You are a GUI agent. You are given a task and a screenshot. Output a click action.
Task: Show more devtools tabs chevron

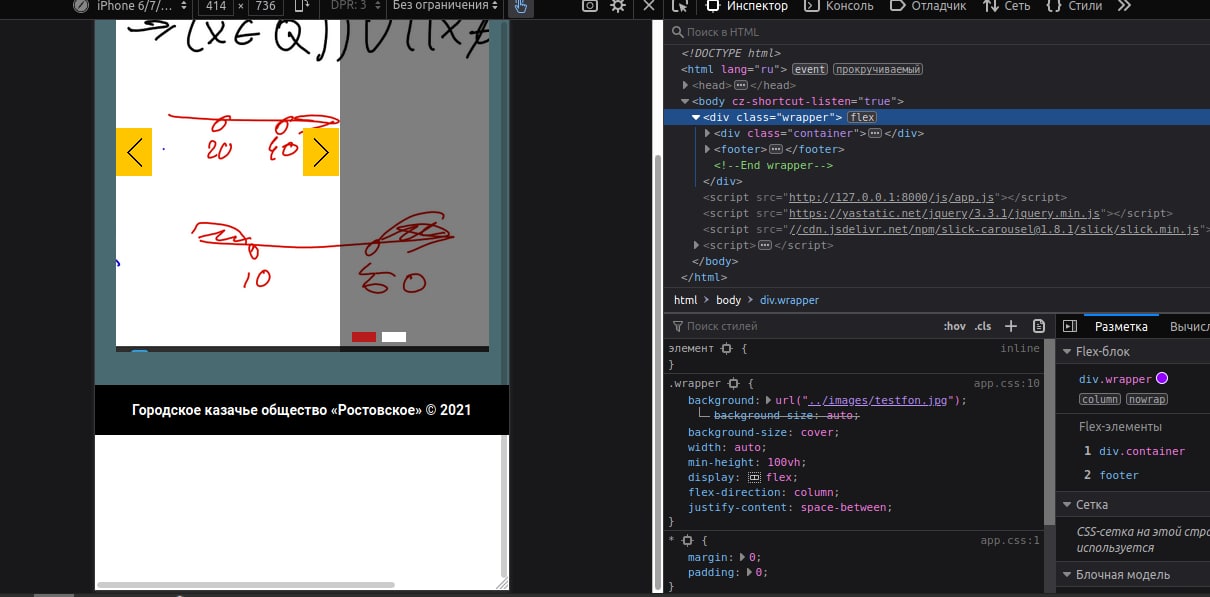[1124, 6]
